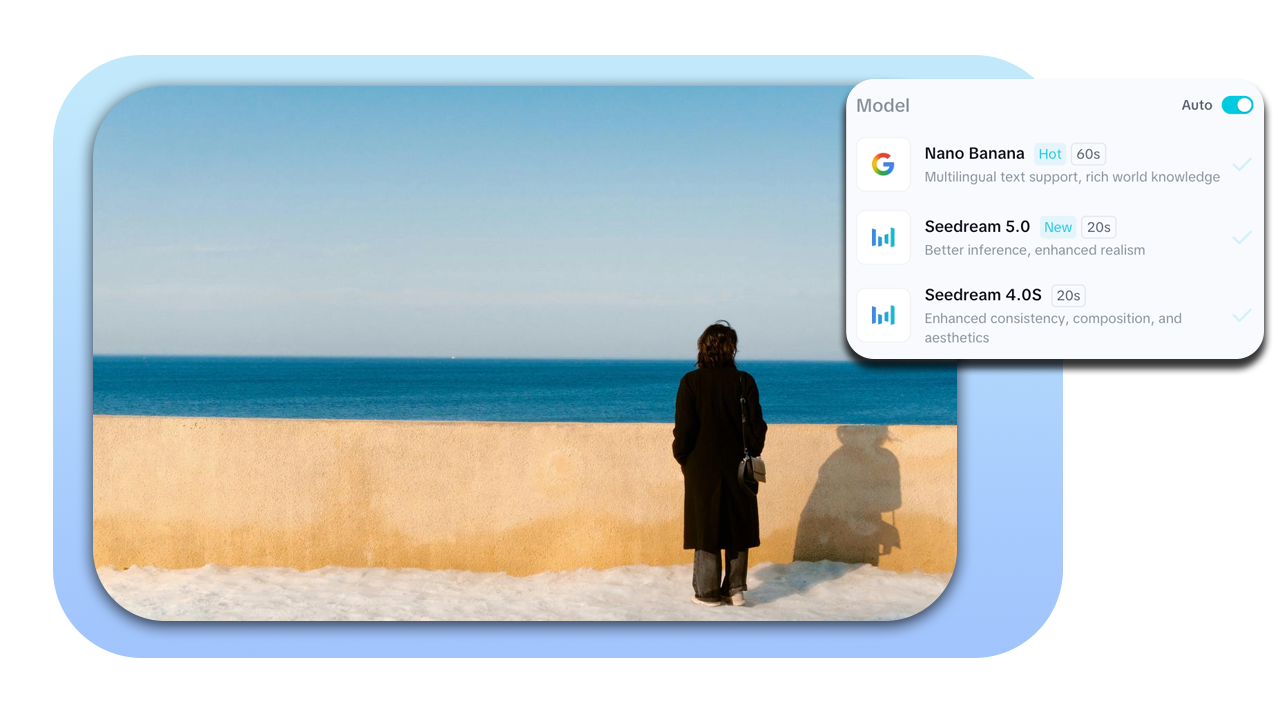This screenshot has width=1280, height=720.
Task: Click the 'Enhanced consistency, composition, and aesthetics' description
Action: click(x=1053, y=328)
